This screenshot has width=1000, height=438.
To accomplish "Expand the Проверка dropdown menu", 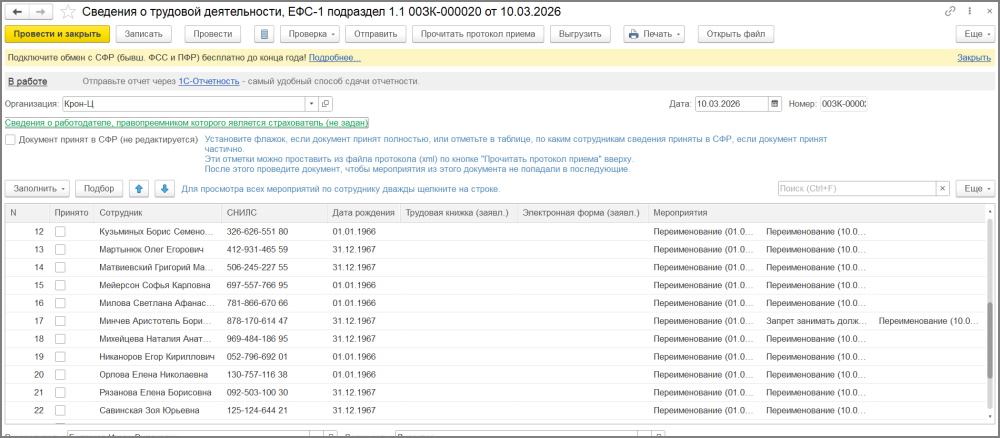I will tap(307, 34).
